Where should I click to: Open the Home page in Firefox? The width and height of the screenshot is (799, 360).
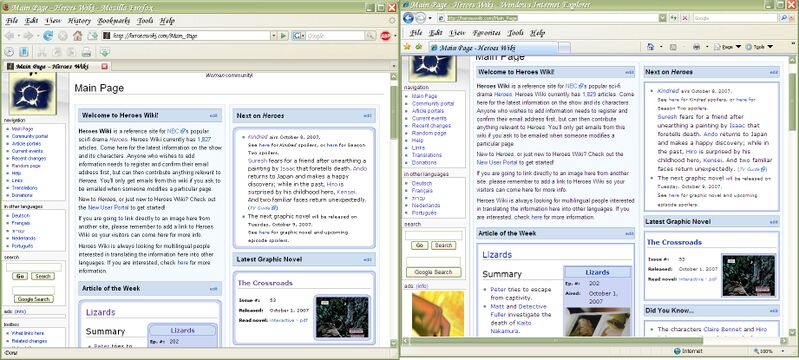pyautogui.click(x=77, y=36)
